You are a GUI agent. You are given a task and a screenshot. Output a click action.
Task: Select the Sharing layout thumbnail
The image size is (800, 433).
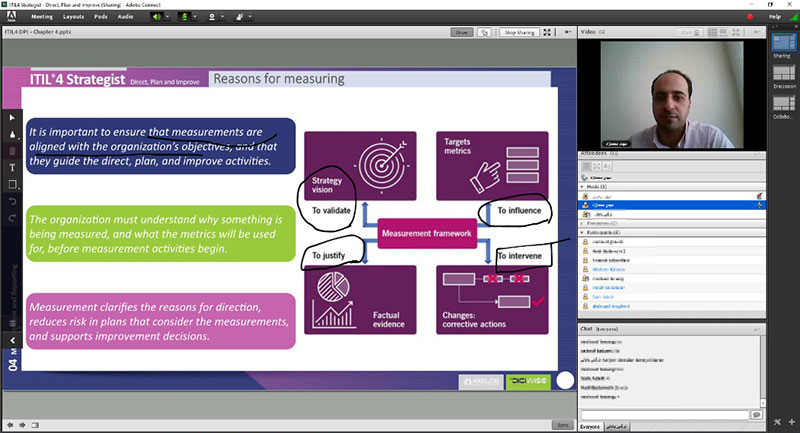[x=783, y=43]
